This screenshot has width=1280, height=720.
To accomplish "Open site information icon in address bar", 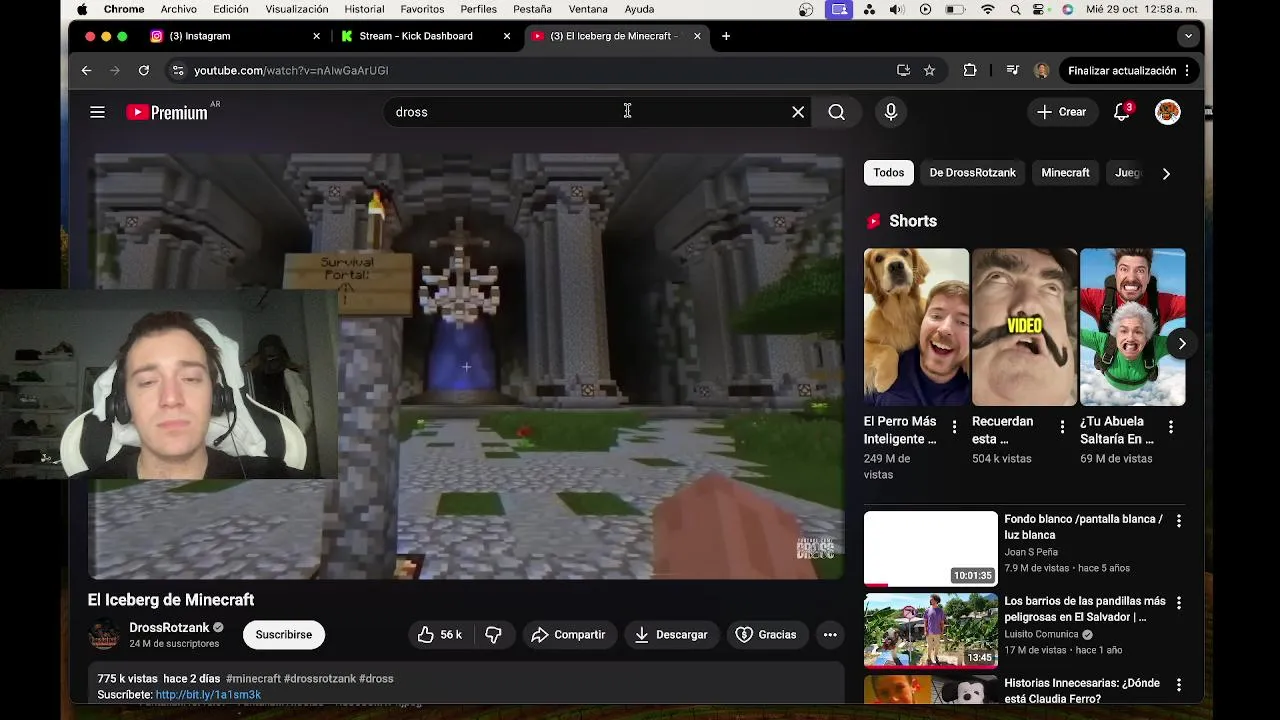I will click(177, 70).
